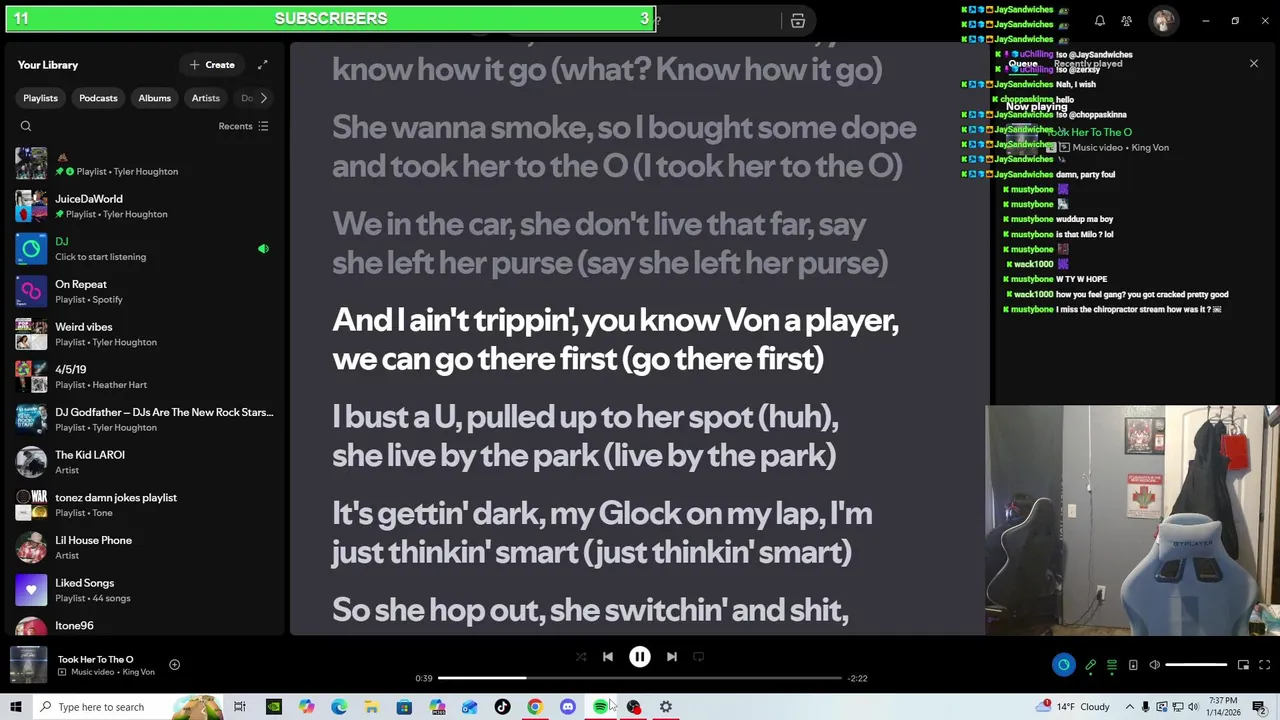Open Connect to a device icon
Screen dimensions: 1280x720
1133,665
